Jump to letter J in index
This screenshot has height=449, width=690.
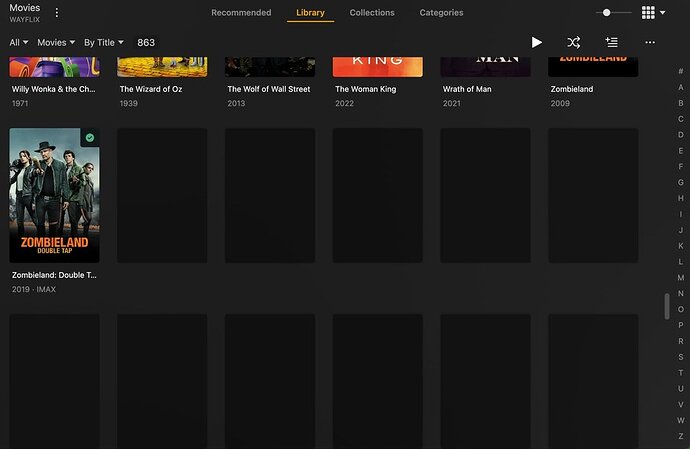point(681,230)
